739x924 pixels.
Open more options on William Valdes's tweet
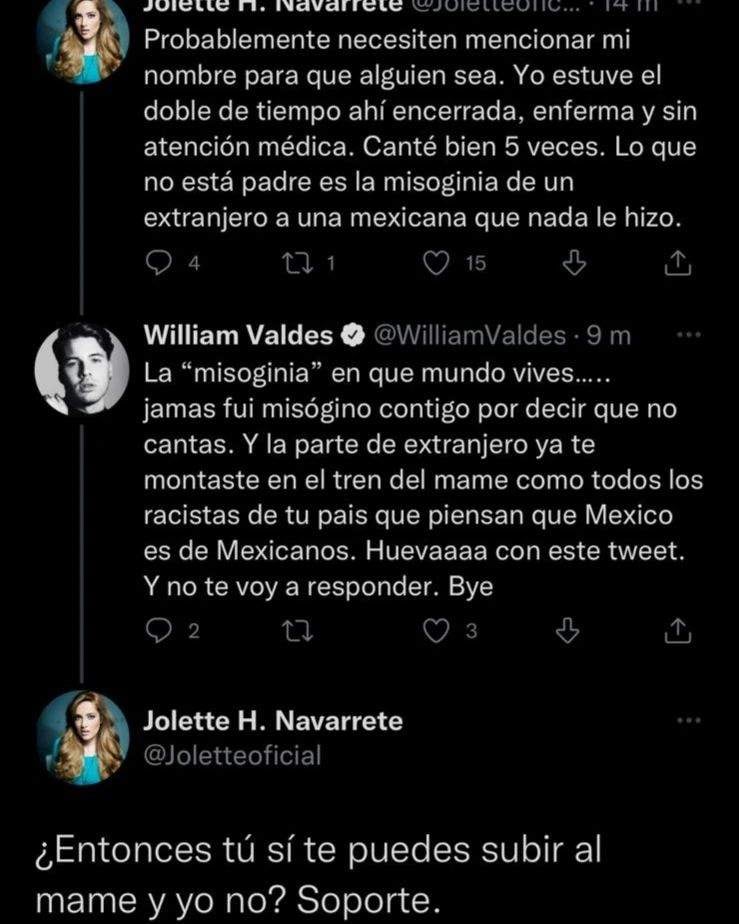[689, 336]
